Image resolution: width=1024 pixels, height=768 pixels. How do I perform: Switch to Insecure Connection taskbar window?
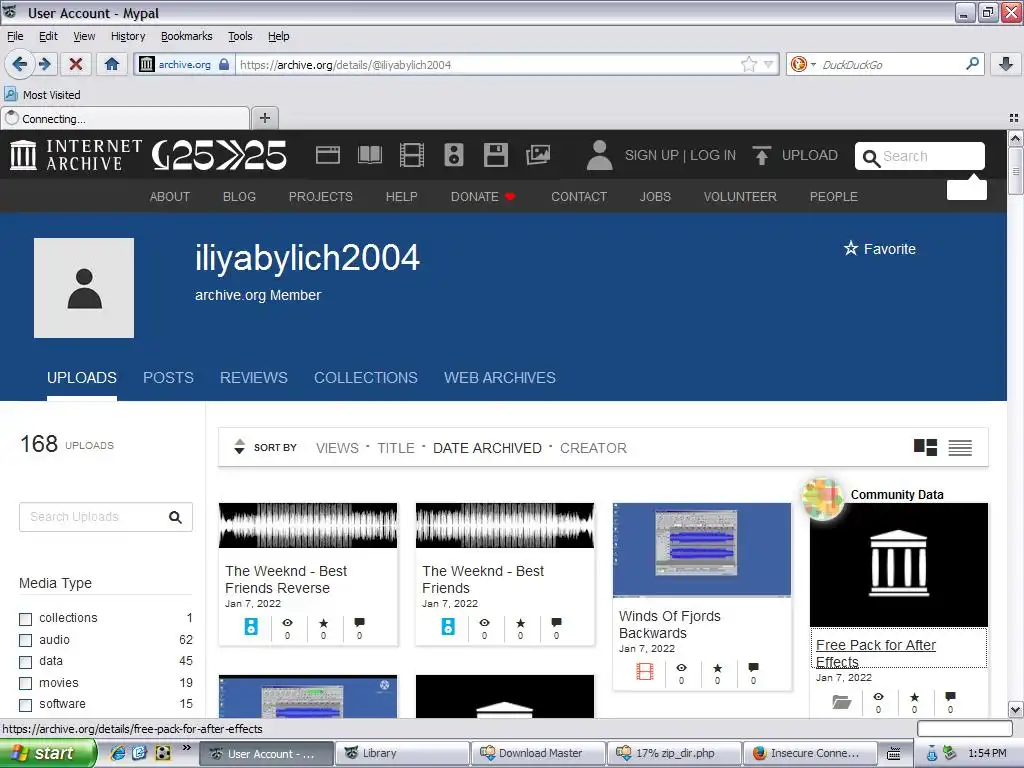[808, 754]
